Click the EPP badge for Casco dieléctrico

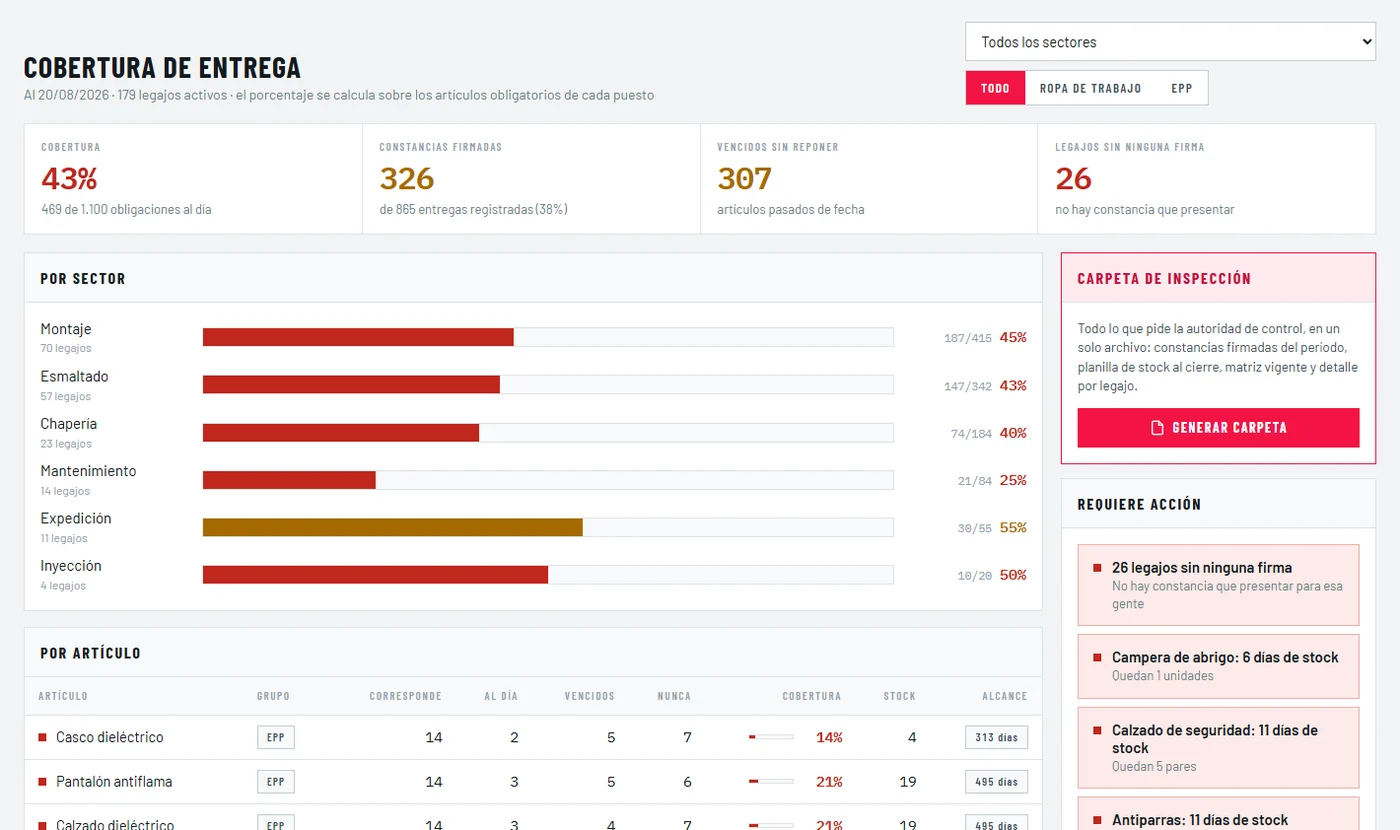point(276,738)
